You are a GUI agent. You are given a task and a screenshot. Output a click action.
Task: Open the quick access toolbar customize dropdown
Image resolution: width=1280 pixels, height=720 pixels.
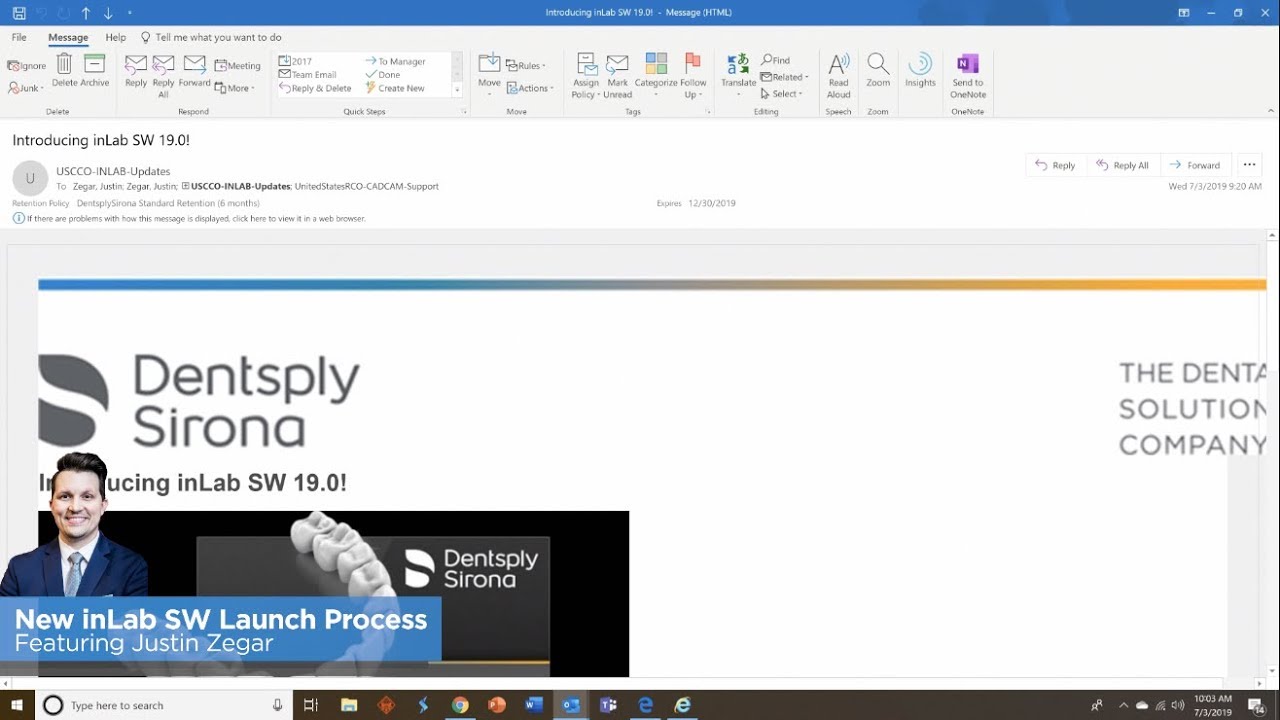coord(130,13)
